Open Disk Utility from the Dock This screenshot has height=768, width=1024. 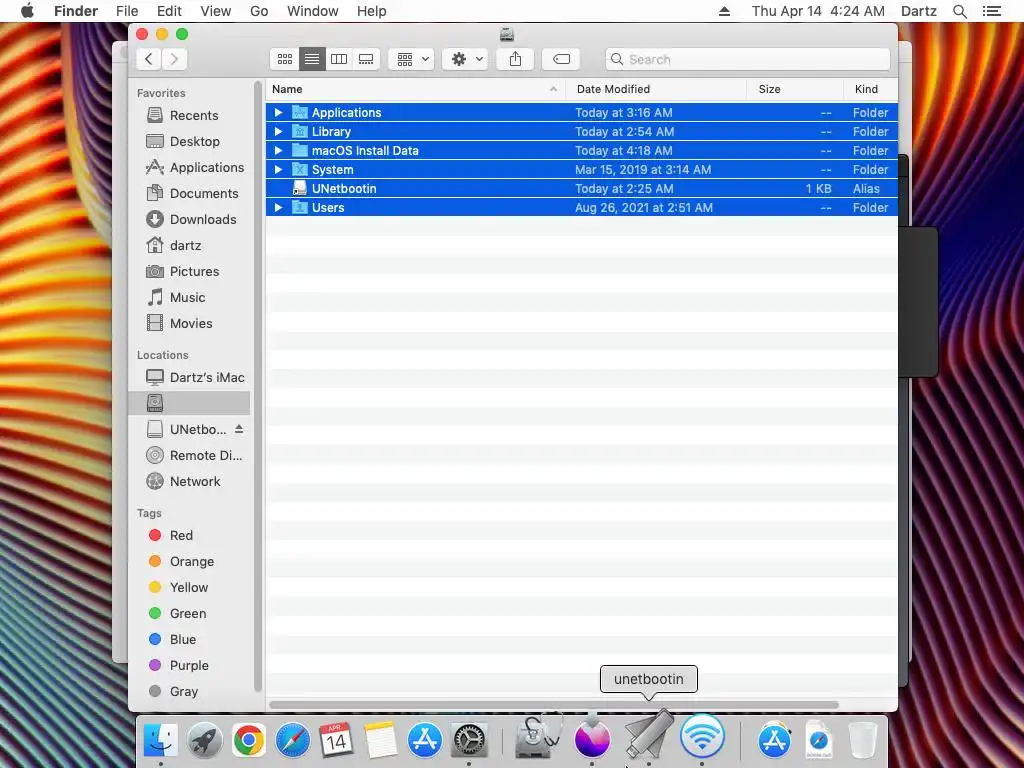point(537,737)
